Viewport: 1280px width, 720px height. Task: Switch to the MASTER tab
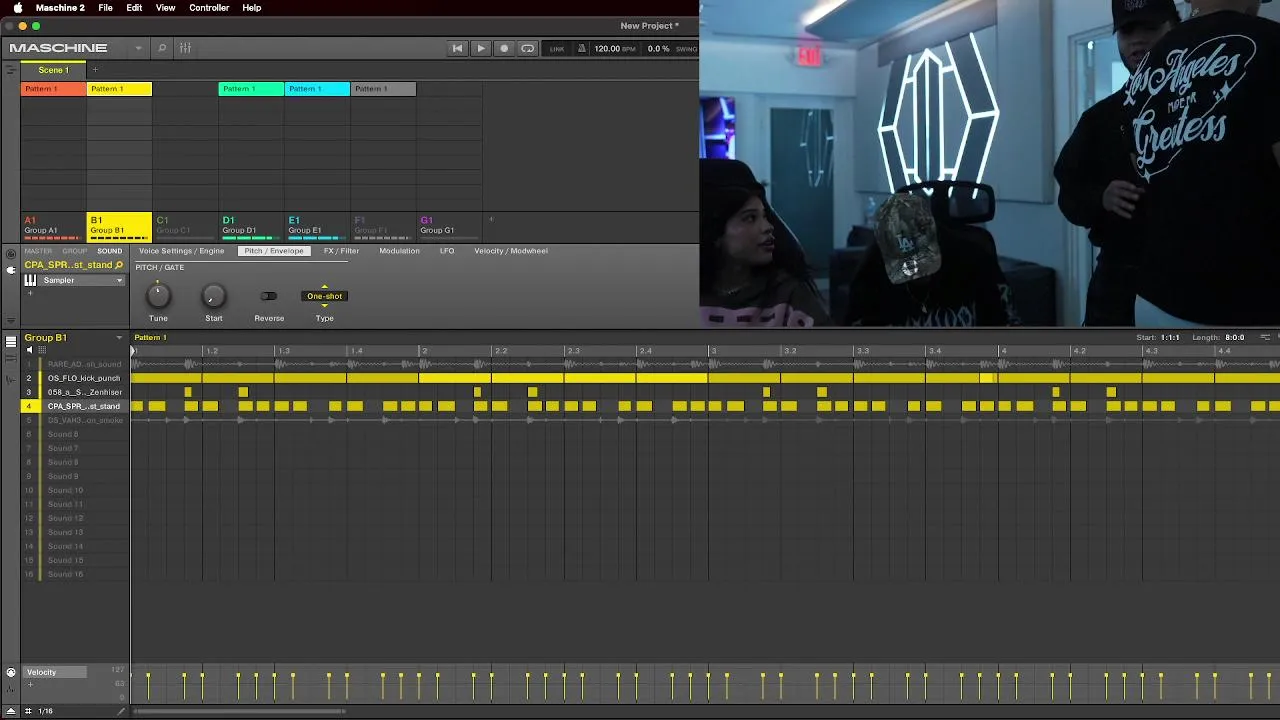38,251
